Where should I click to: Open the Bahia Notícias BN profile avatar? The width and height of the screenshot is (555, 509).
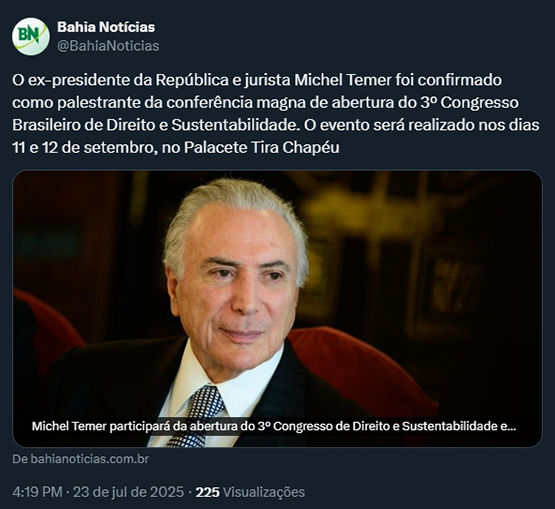tap(31, 36)
